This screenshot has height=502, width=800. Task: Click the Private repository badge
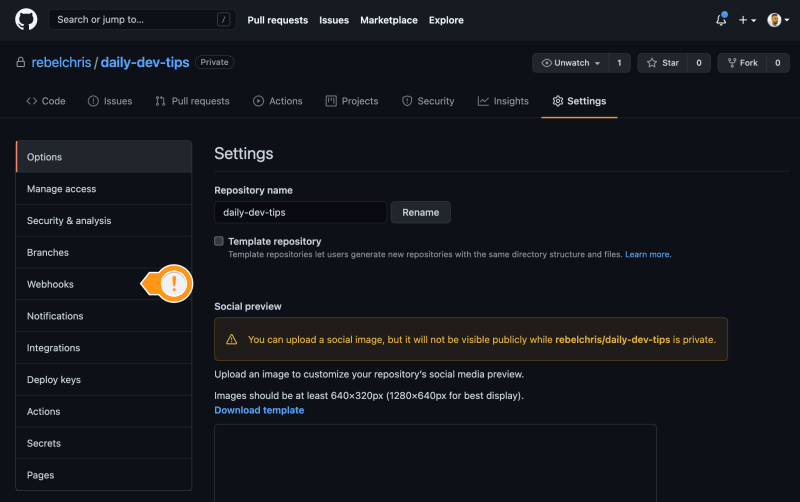214,62
